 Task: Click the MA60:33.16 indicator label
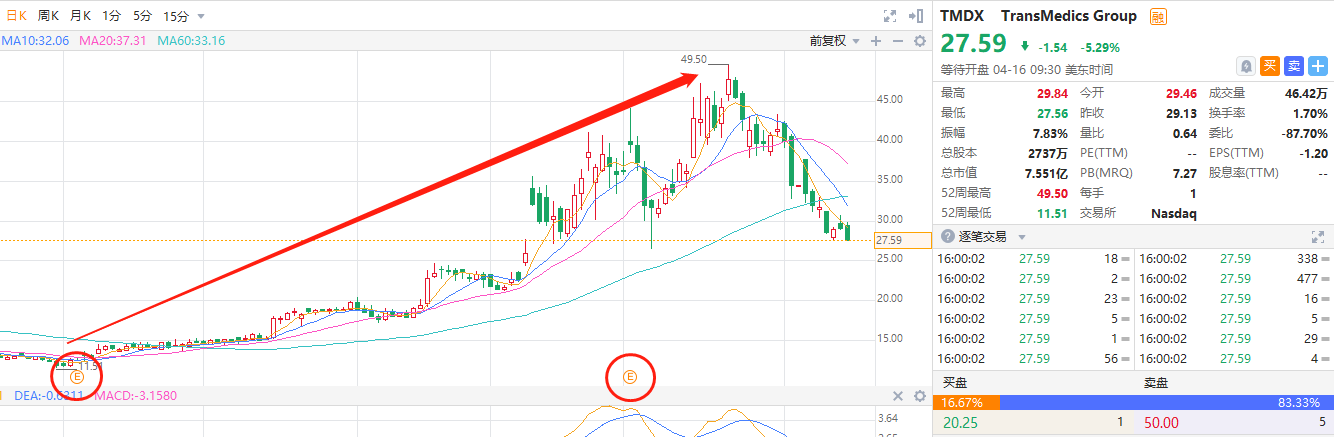[190, 41]
